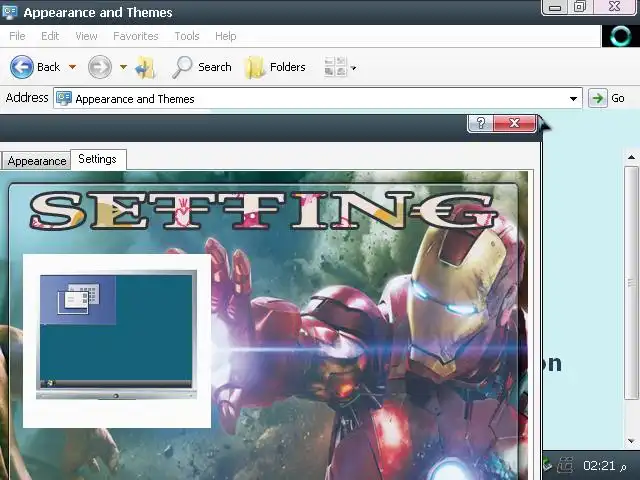Close the display properties dialog
Image resolution: width=640 pixels, height=480 pixels.
[514, 123]
